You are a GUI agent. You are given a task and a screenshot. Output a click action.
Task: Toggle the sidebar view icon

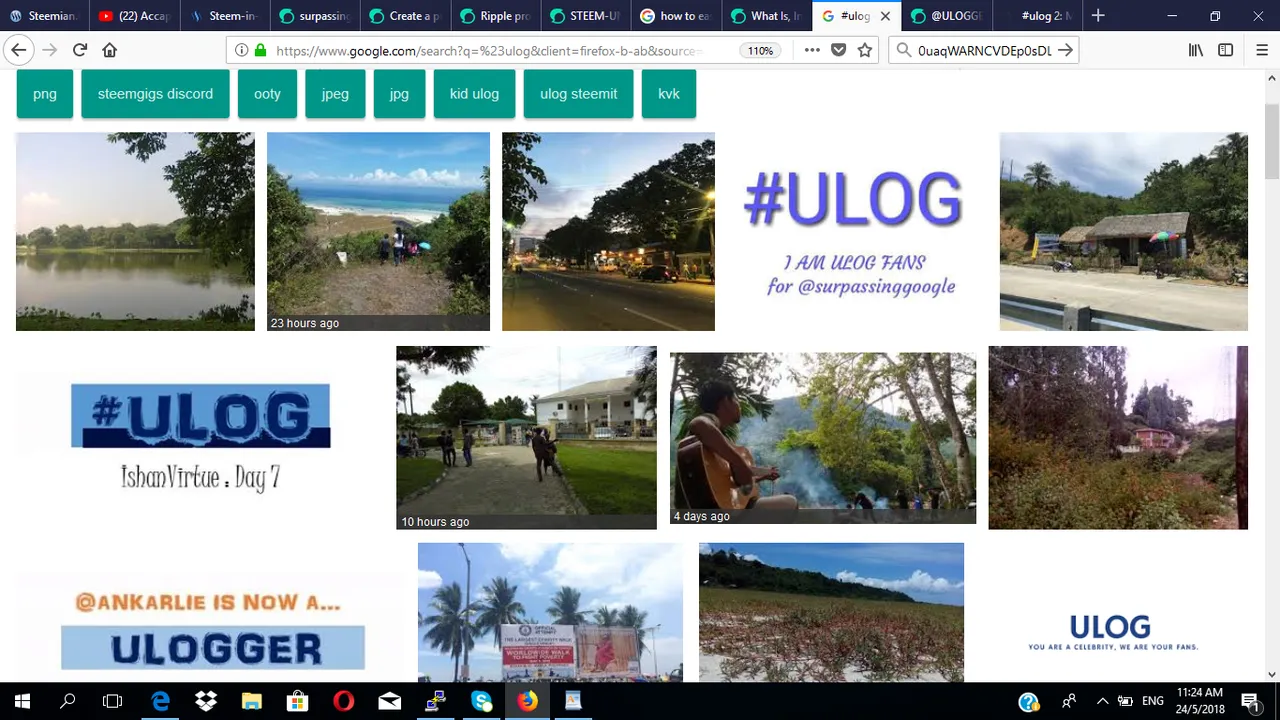[1225, 50]
